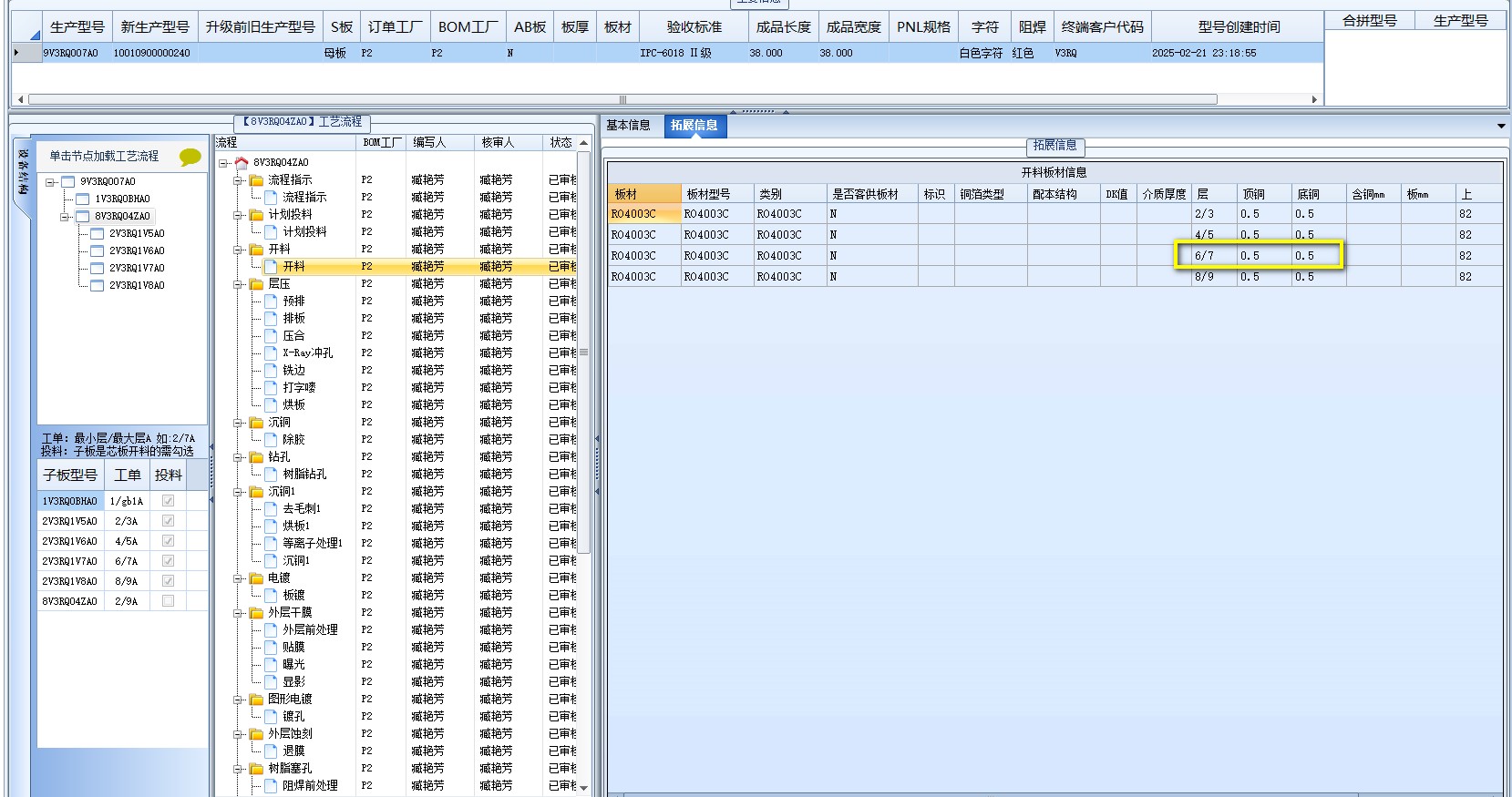Collapse the 9V3RQ007A0 tree node
The image size is (1512, 797).
click(x=51, y=182)
